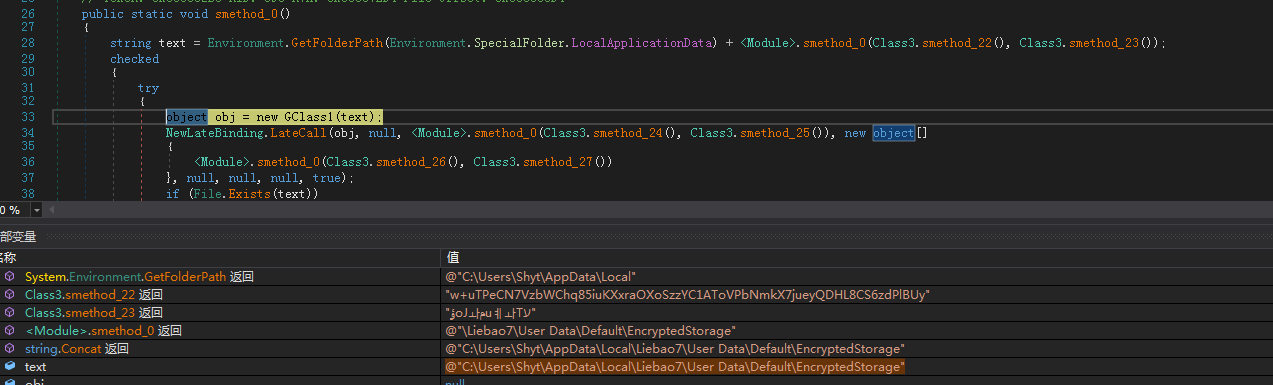Click the value starting with w+uTPeCN7VzbWChq85
1273x385 pixels.
687,295
